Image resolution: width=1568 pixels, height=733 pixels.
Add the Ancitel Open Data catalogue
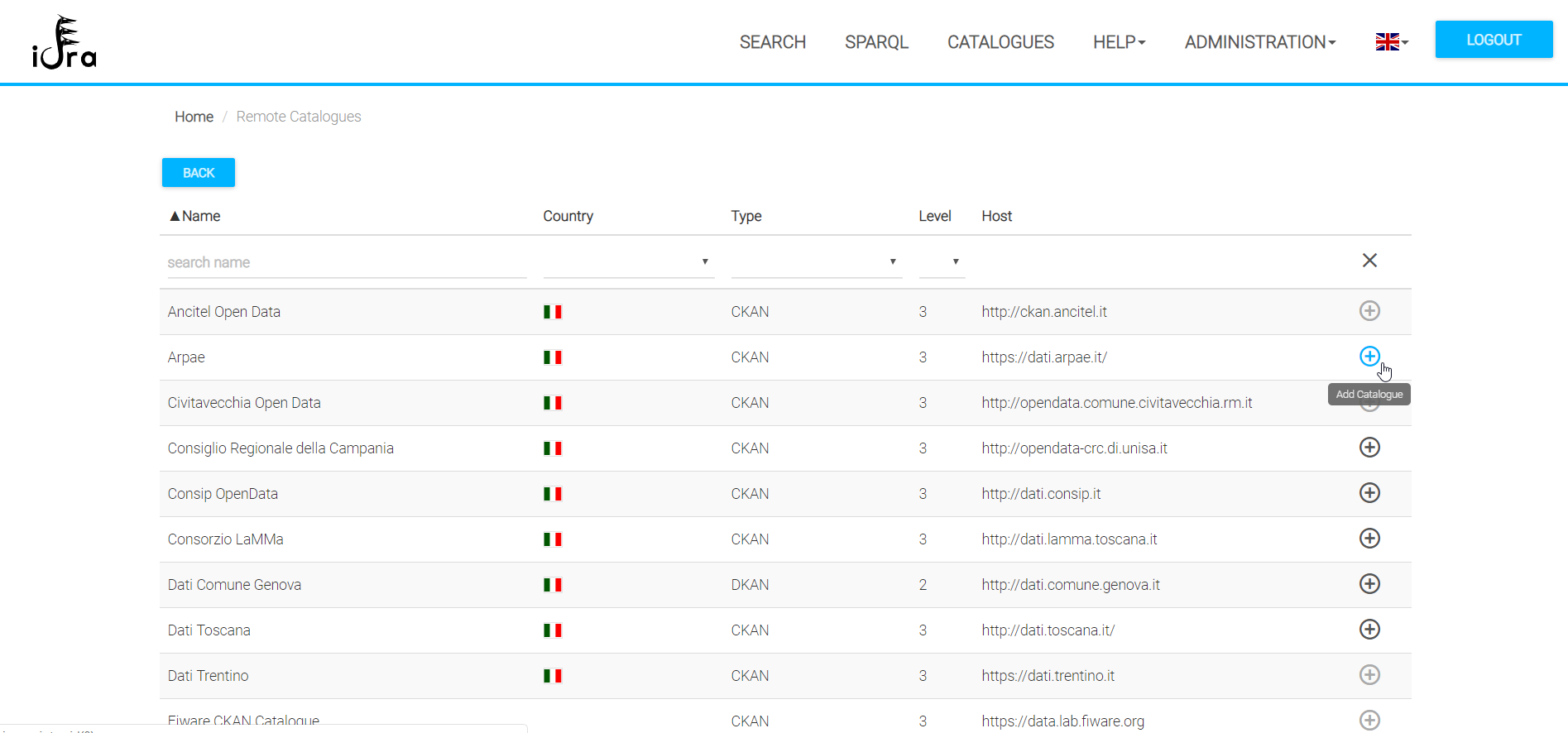[1369, 311]
